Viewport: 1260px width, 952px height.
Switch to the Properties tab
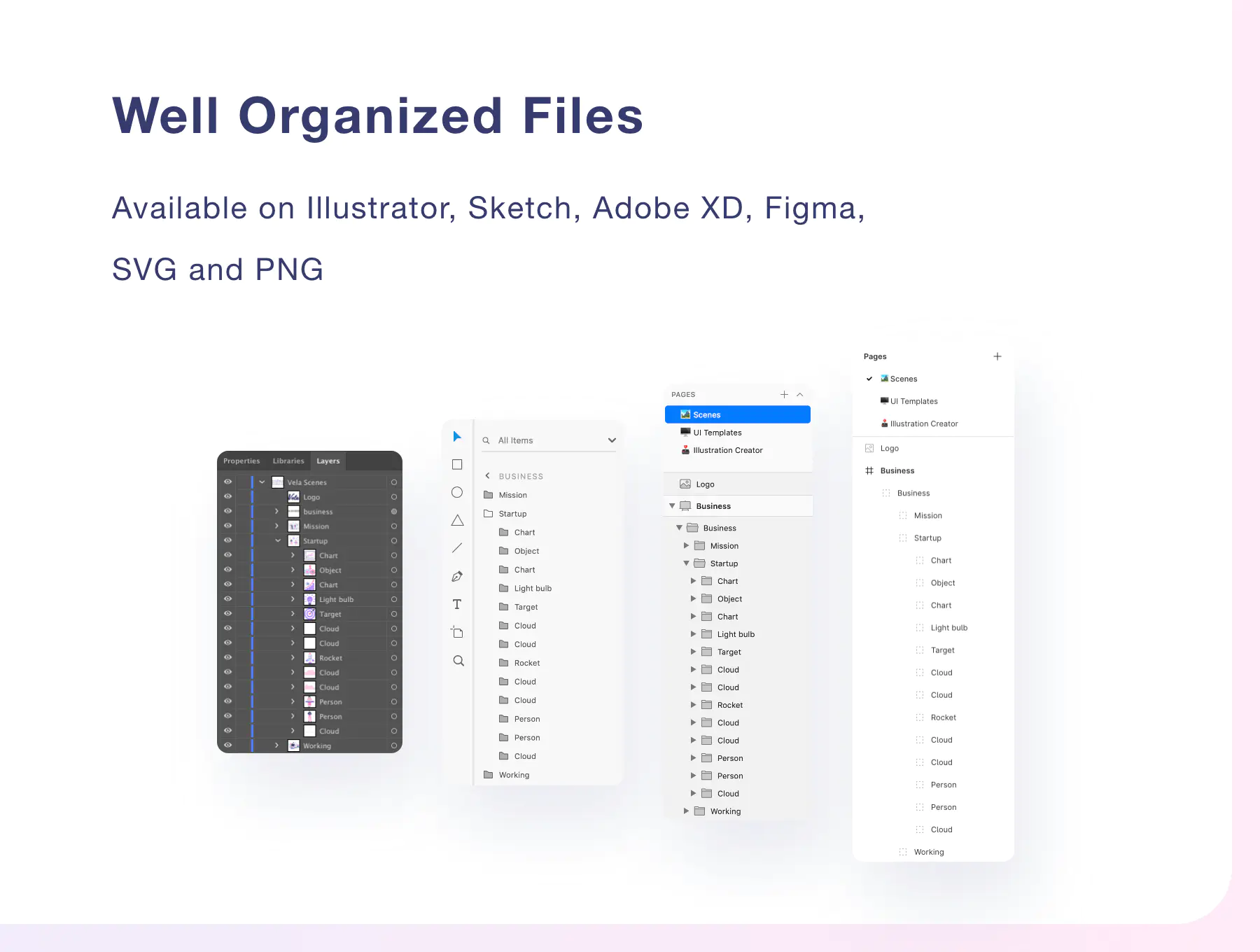point(241,461)
